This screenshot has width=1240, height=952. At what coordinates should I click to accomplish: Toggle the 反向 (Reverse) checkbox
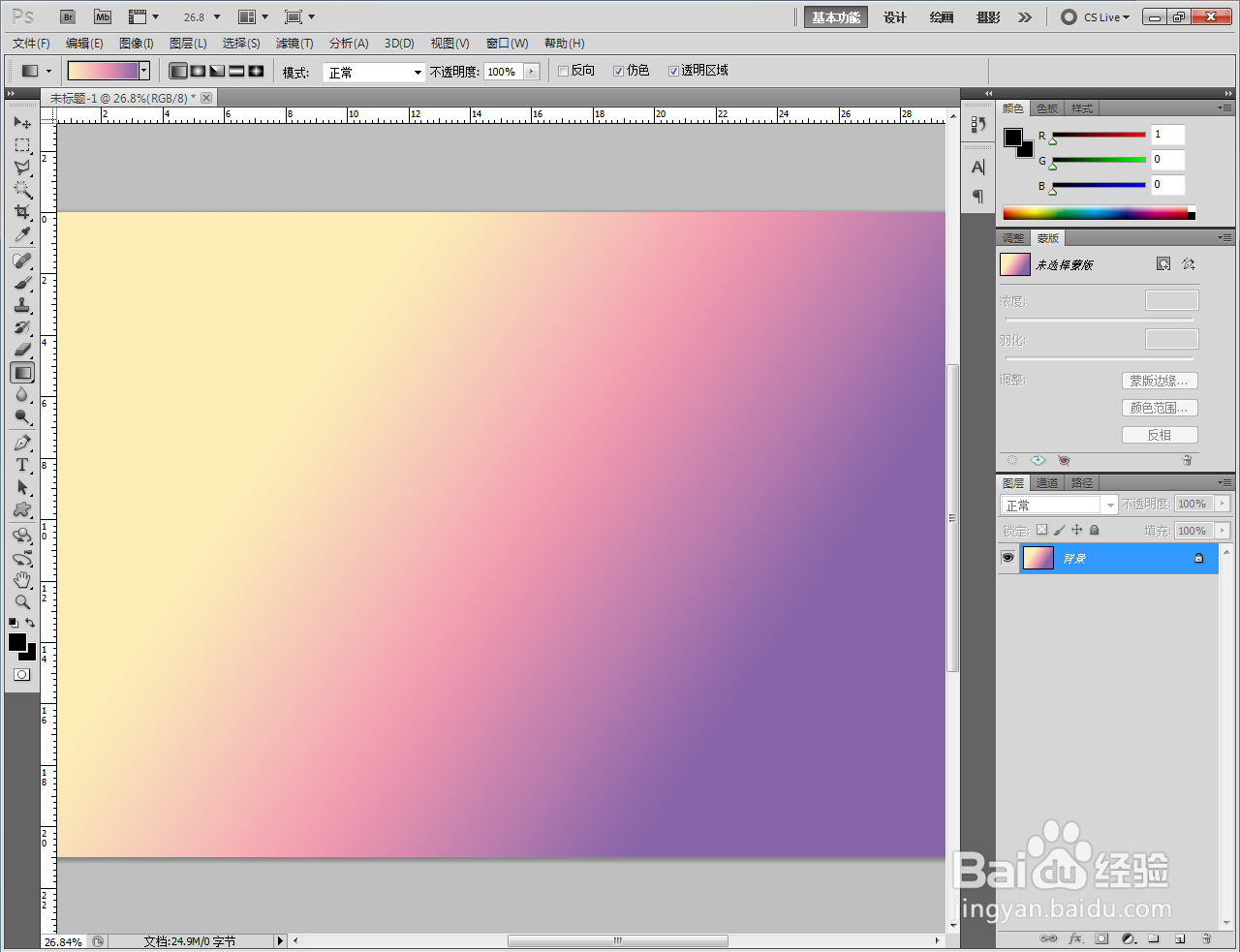[x=563, y=71]
